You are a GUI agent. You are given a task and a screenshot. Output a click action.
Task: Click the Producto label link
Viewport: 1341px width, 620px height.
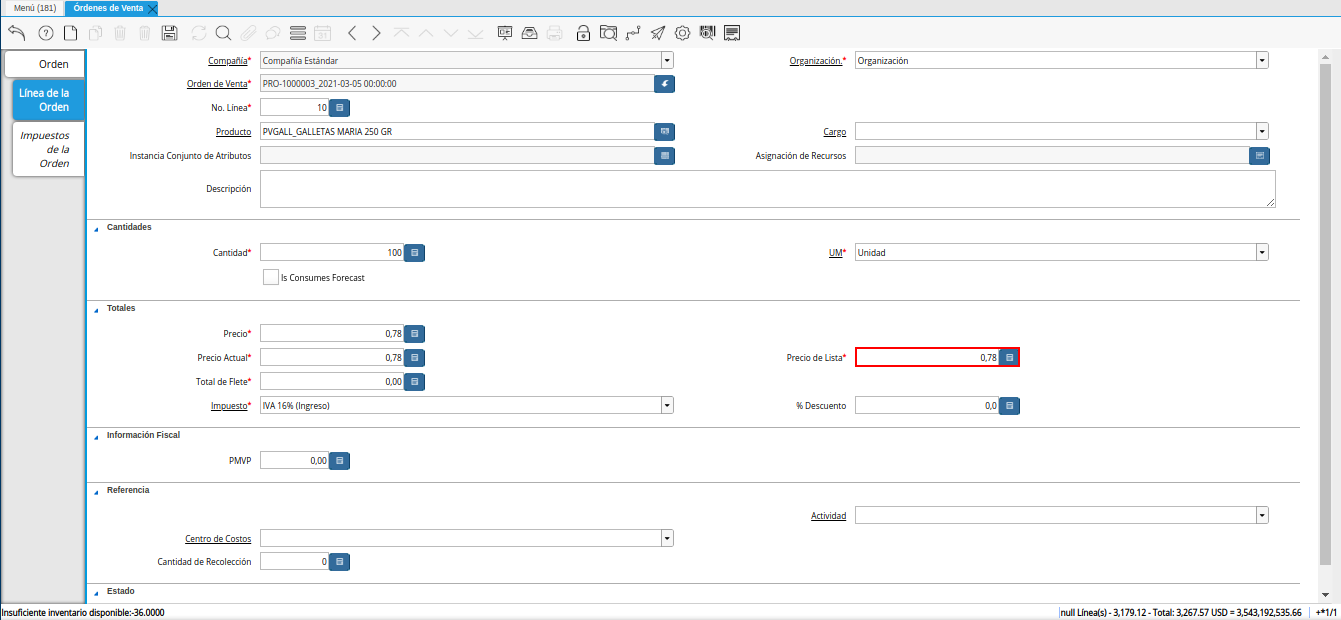[233, 132]
